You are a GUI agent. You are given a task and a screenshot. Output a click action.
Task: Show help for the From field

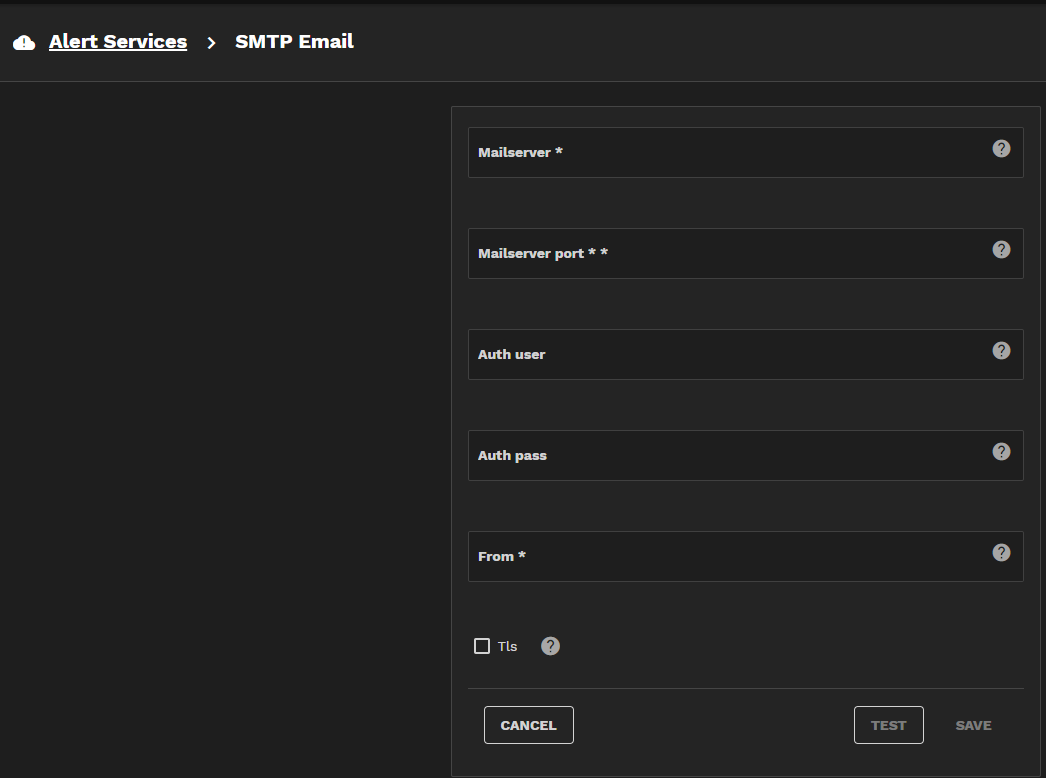coord(1001,553)
